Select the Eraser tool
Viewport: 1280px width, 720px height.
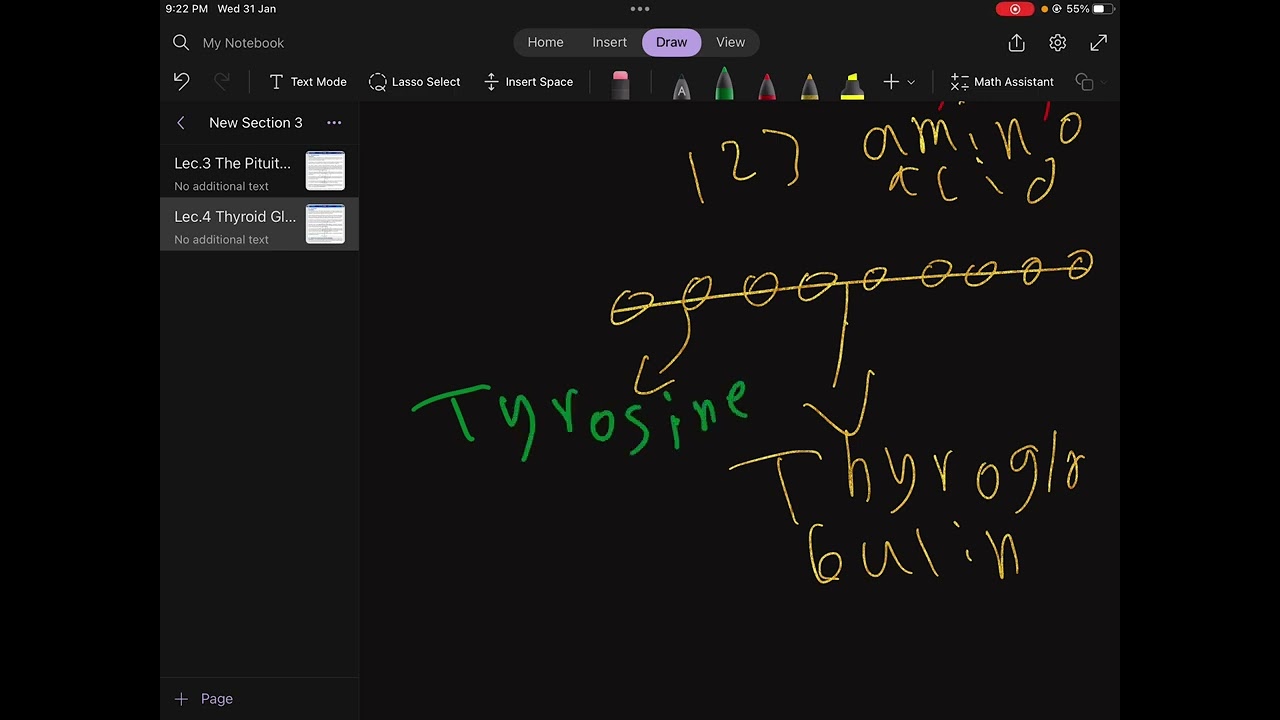620,84
